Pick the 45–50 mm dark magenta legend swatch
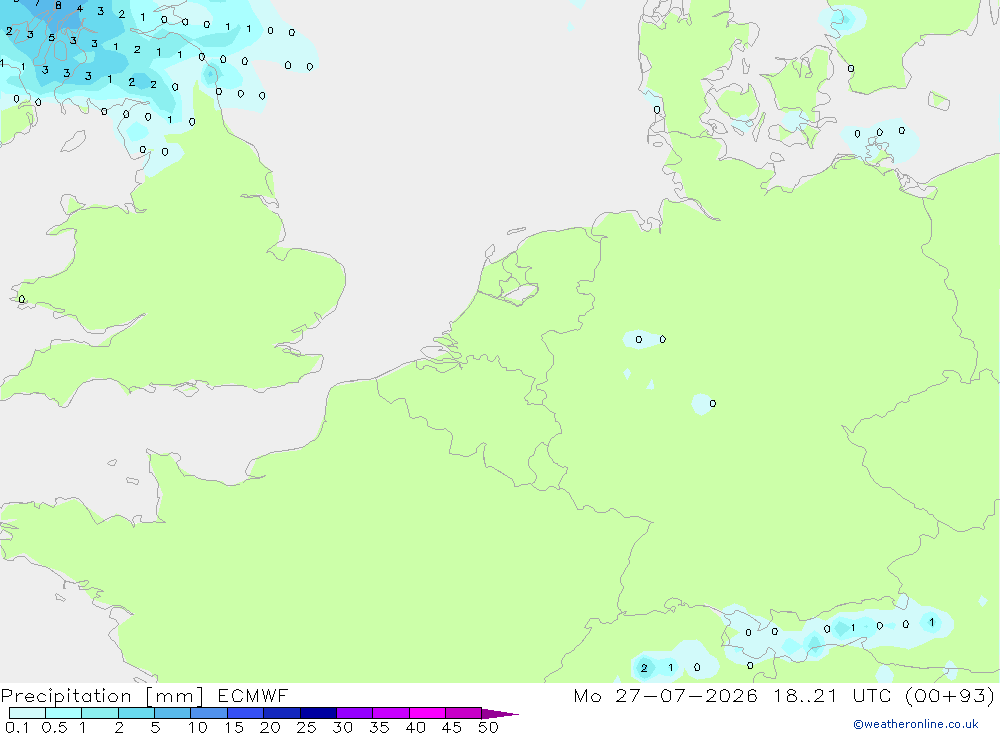 tap(464, 713)
